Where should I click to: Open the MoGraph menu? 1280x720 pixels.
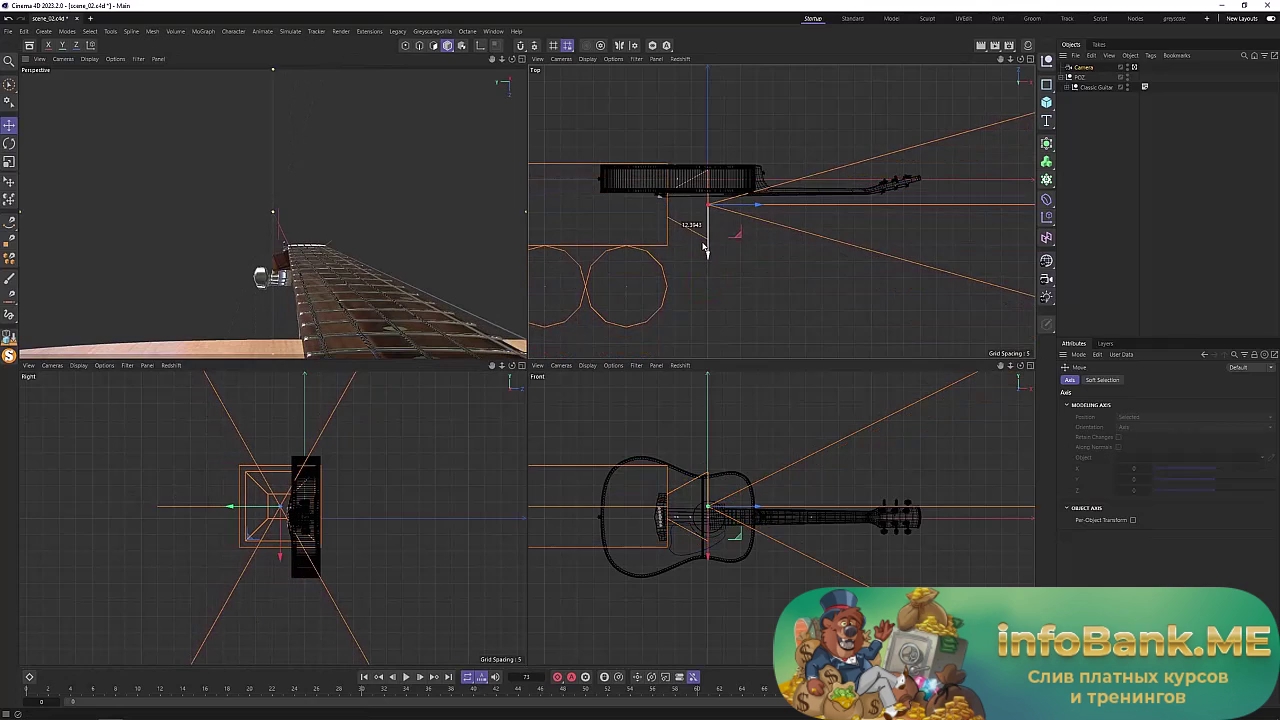click(x=203, y=31)
